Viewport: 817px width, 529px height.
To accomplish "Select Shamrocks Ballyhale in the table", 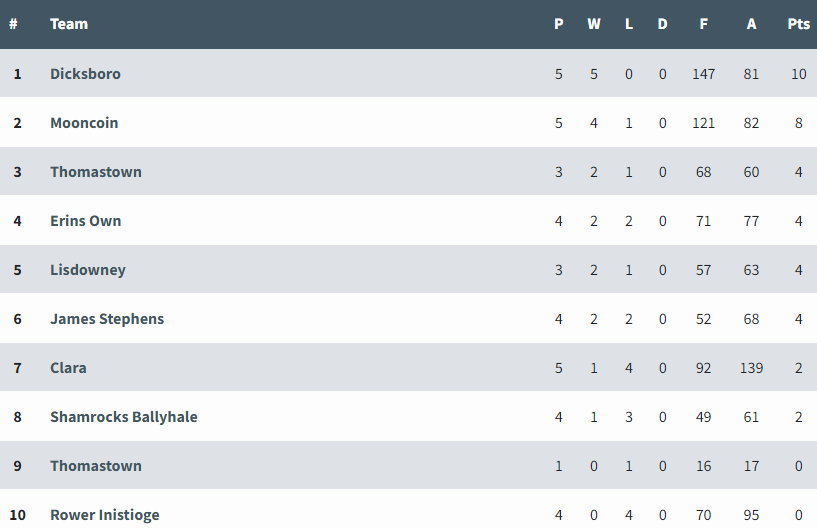I will pyautogui.click(x=123, y=417).
